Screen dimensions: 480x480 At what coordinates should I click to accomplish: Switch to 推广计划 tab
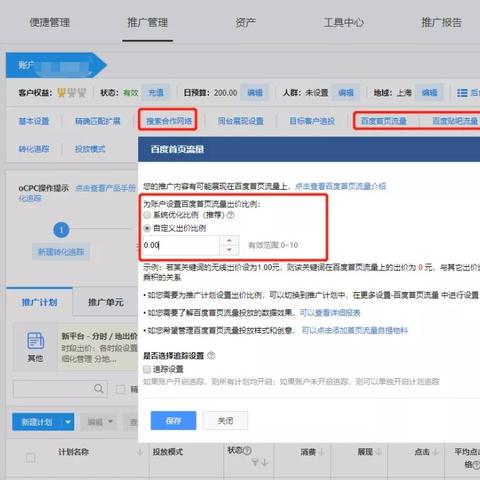click(x=39, y=302)
